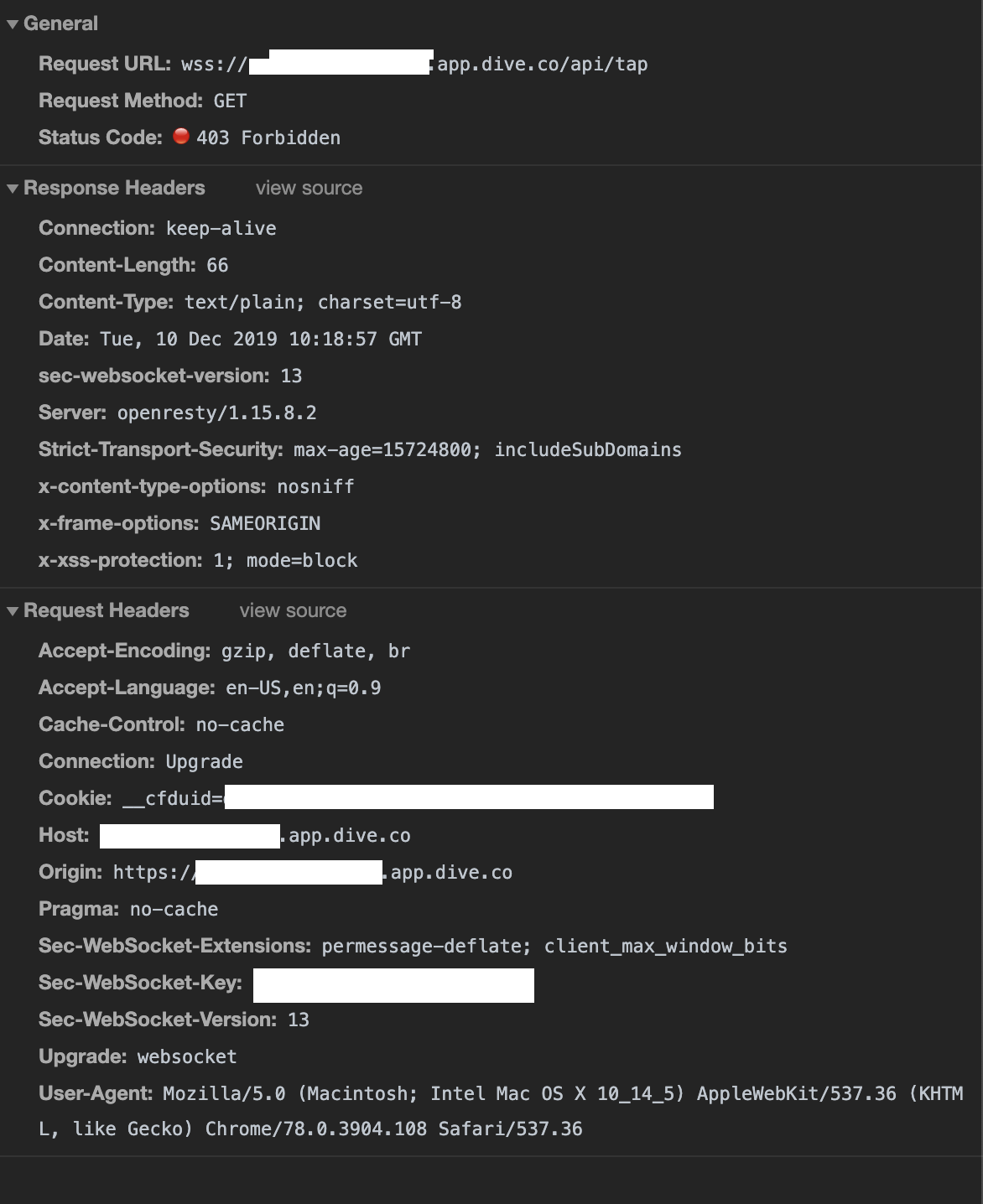
Task: Click the Date response header value
Action: pyautogui.click(x=261, y=339)
